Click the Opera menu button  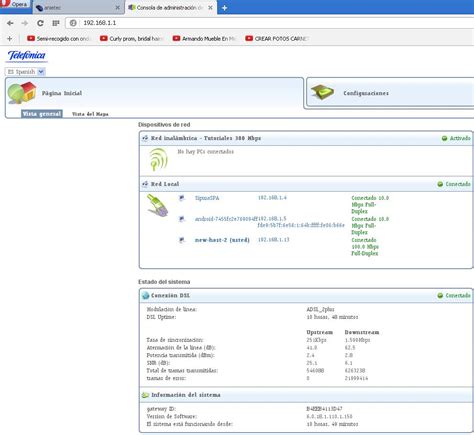15,5
